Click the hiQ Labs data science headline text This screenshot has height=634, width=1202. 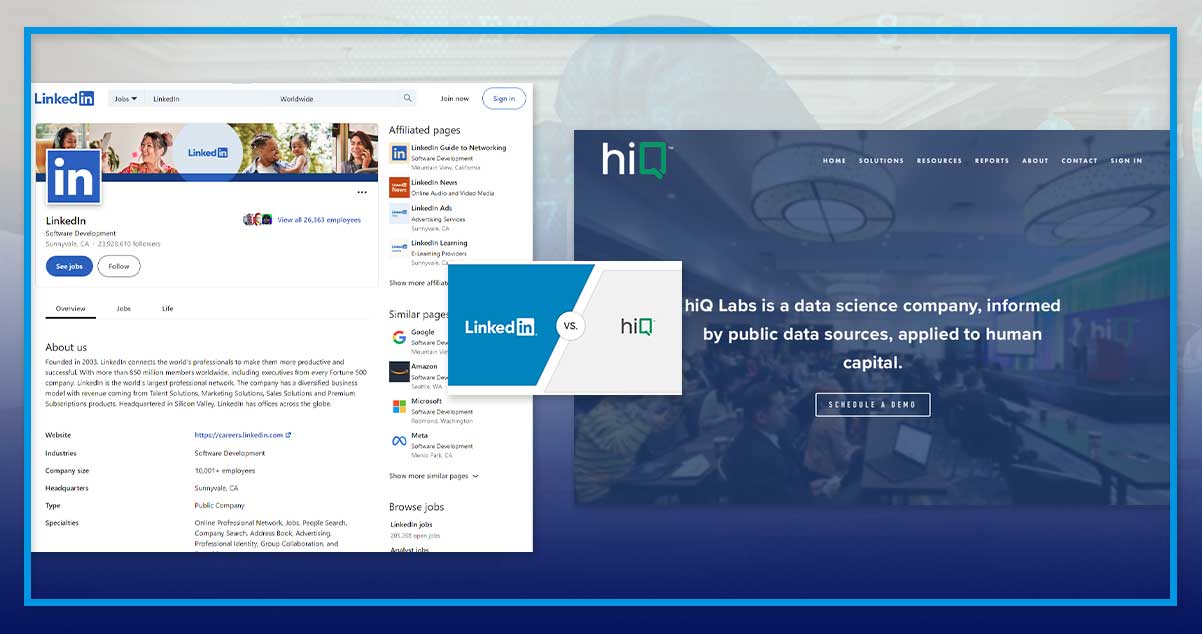[x=872, y=334]
